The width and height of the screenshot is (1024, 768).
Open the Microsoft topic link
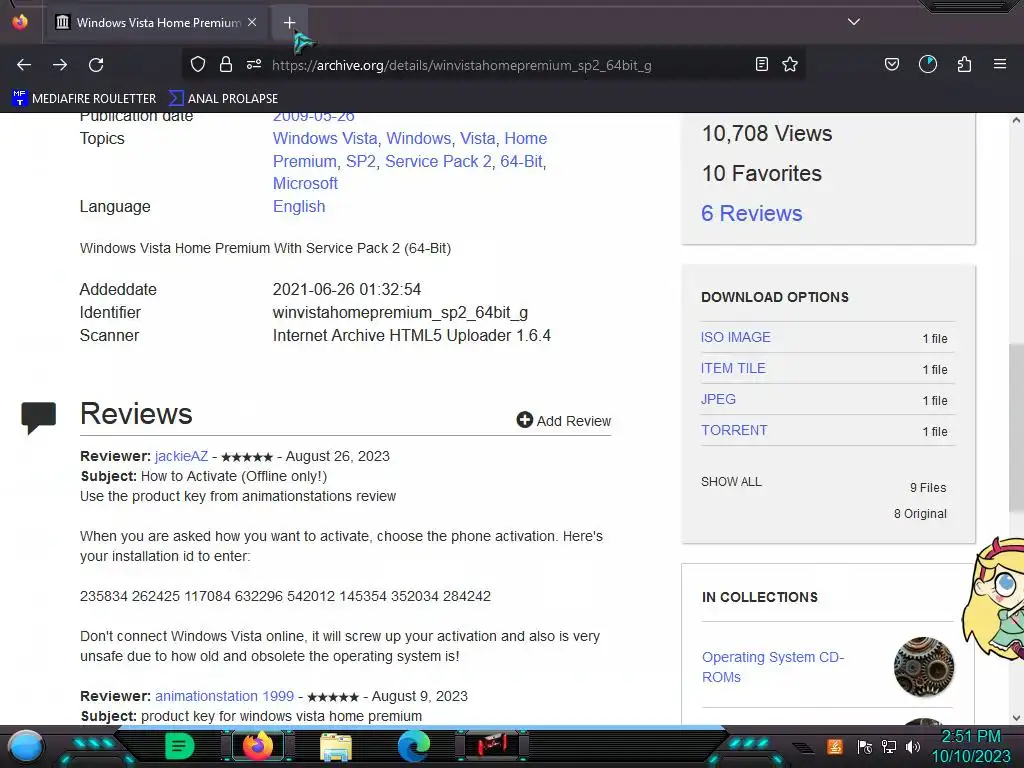point(305,184)
